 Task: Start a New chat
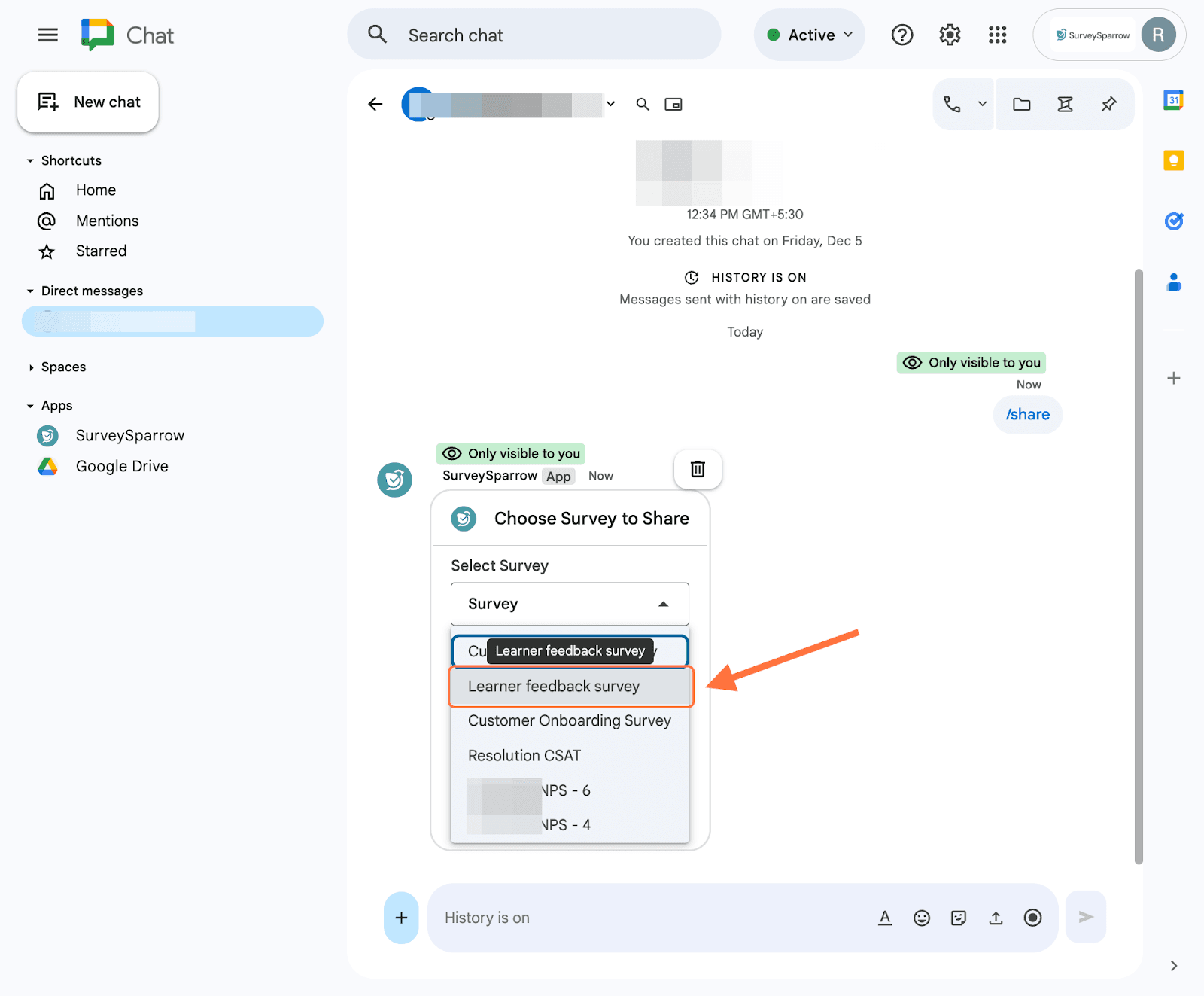(88, 102)
